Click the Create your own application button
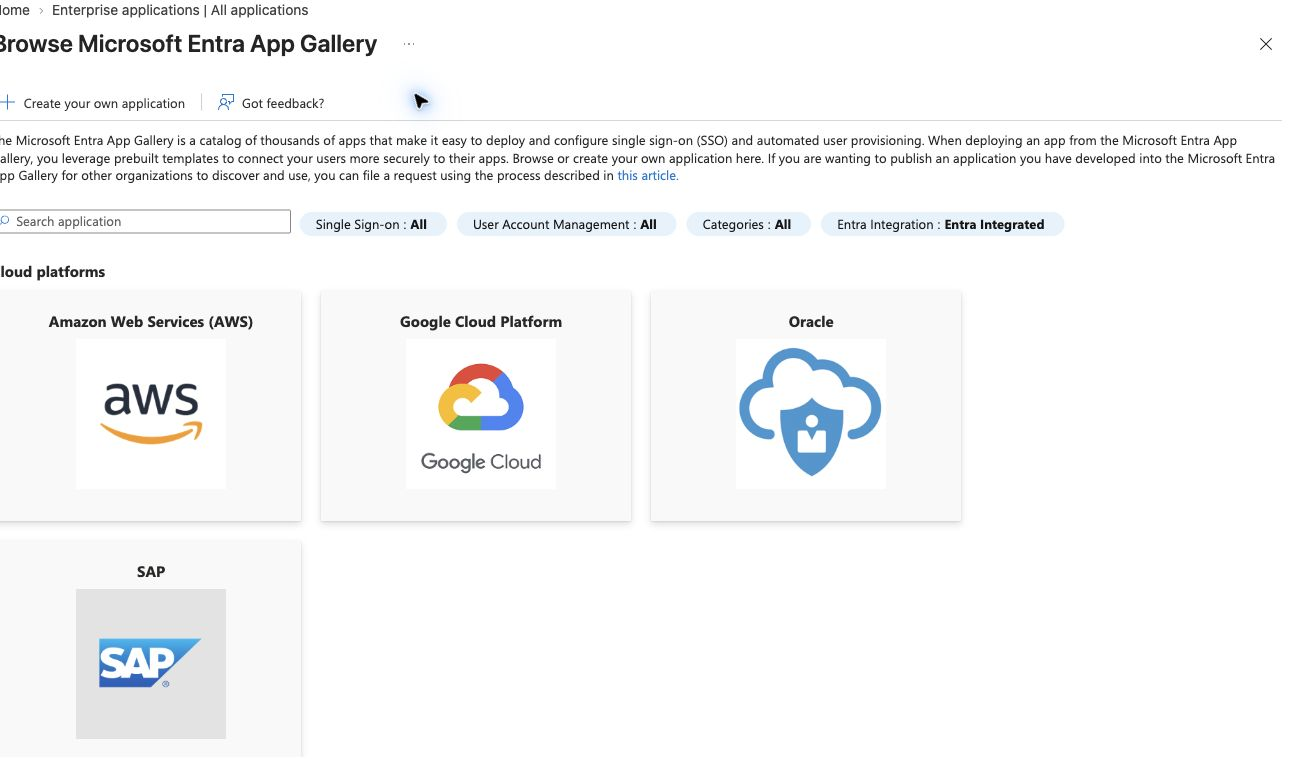The height and width of the screenshot is (759, 1302). pos(93,103)
